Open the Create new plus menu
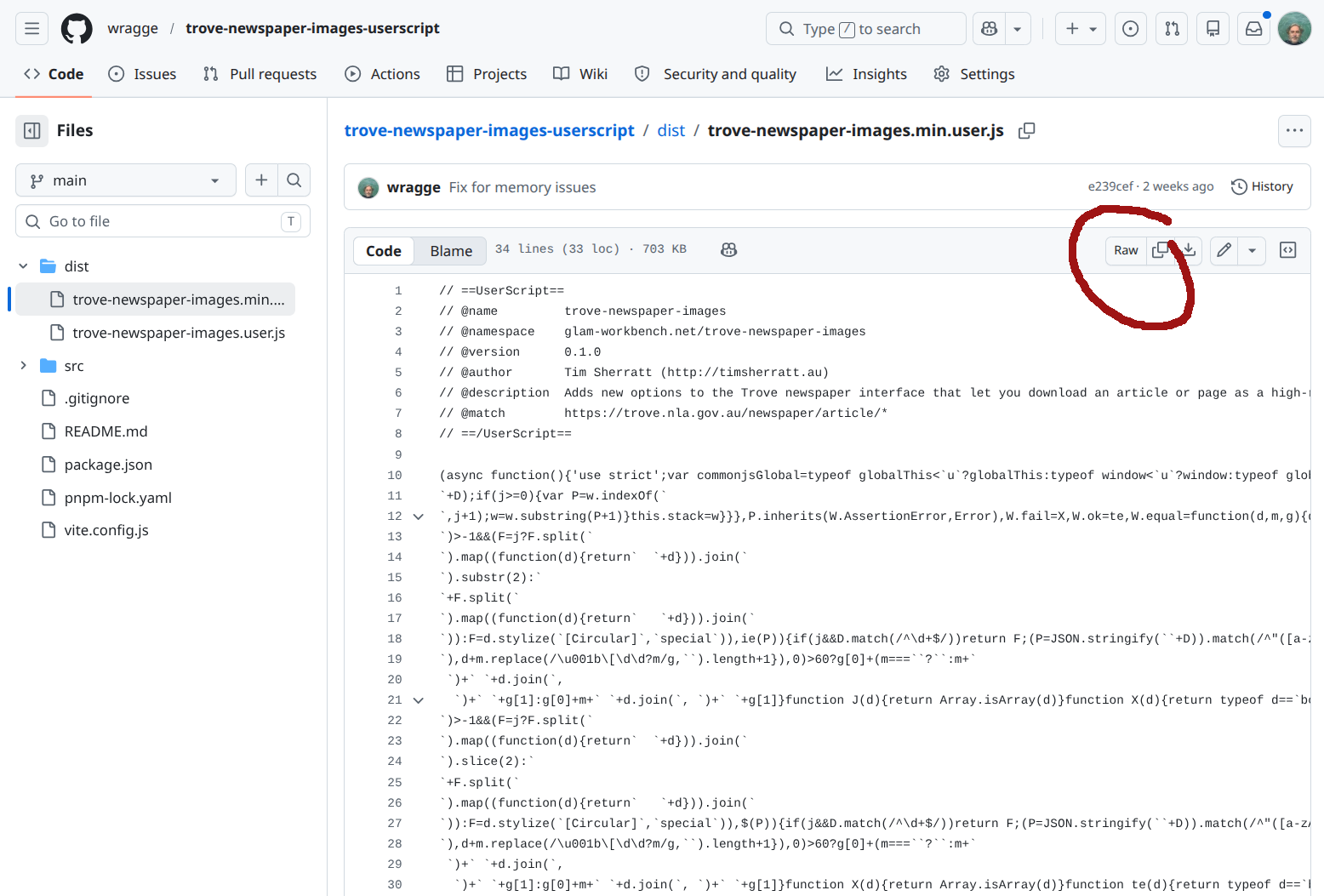This screenshot has width=1324, height=896. tap(1081, 28)
